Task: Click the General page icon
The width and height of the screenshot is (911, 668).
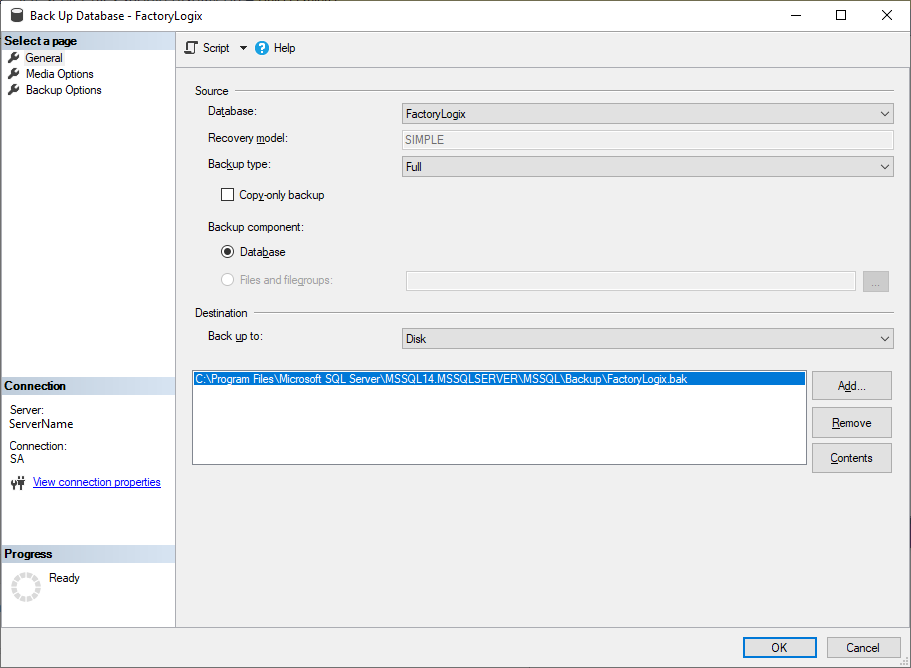Action: (x=14, y=57)
